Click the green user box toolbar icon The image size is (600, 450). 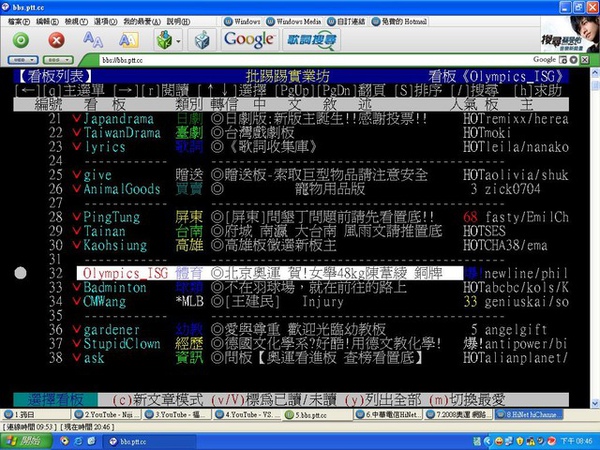[x=165, y=39]
